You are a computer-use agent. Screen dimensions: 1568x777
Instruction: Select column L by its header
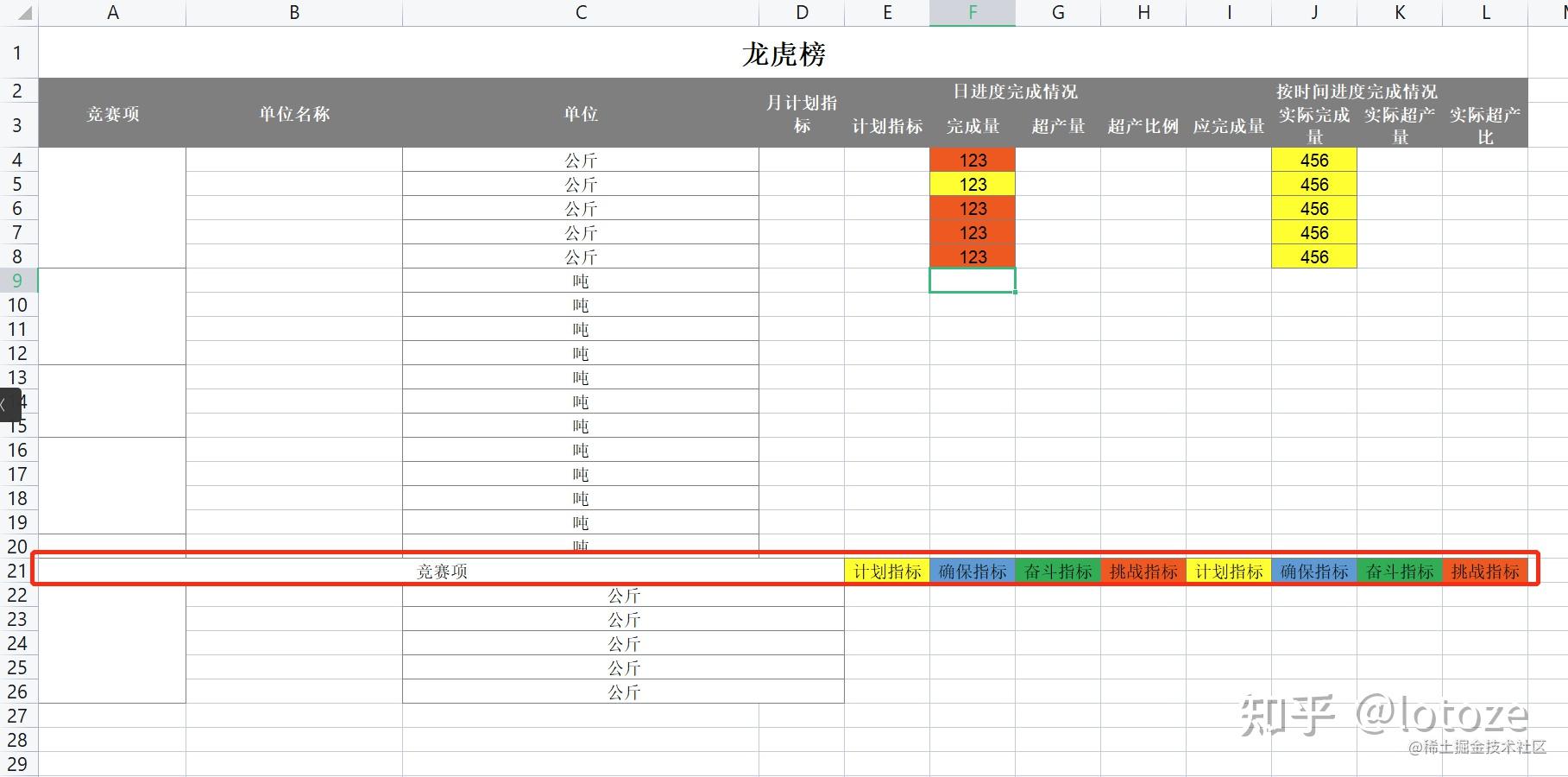pos(1485,12)
